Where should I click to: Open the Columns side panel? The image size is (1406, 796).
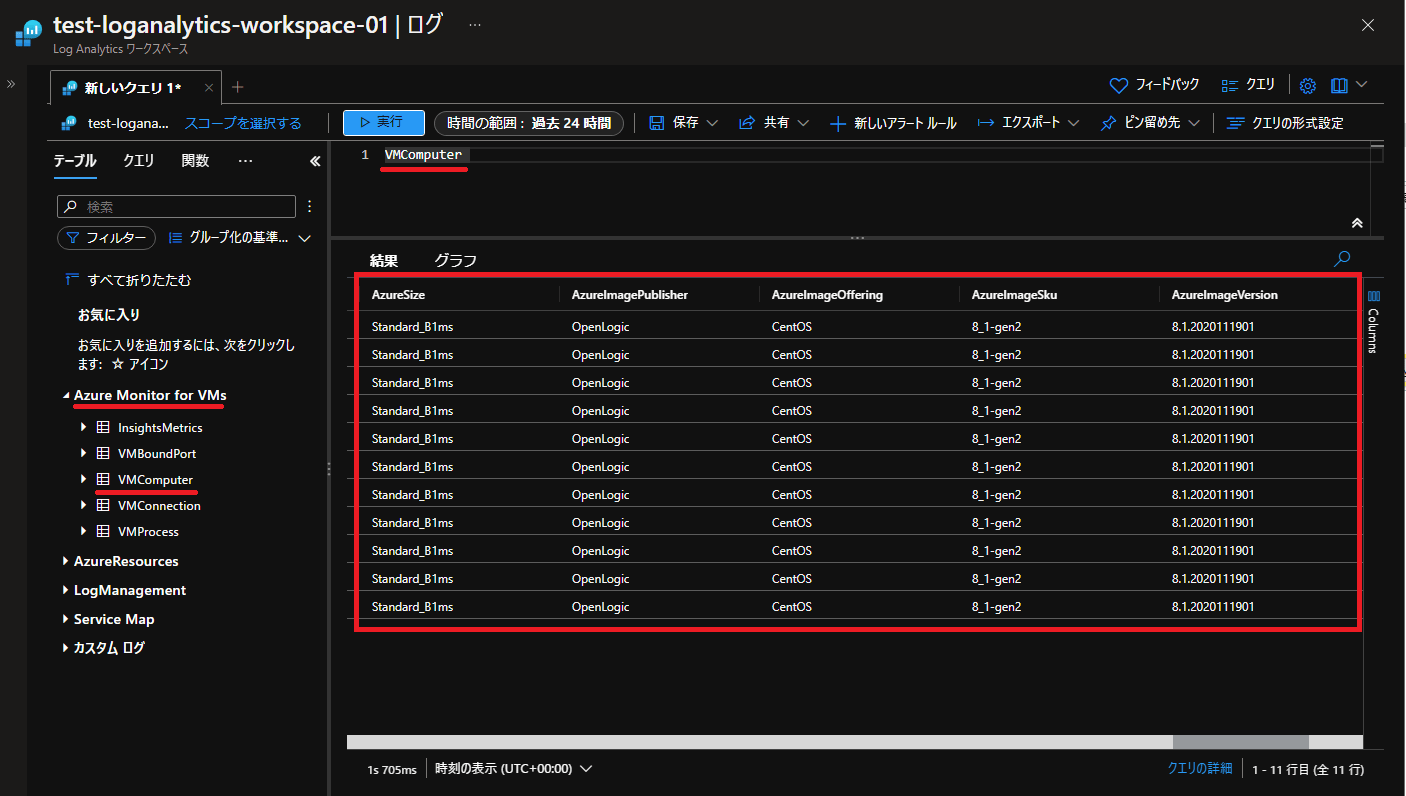[1373, 320]
